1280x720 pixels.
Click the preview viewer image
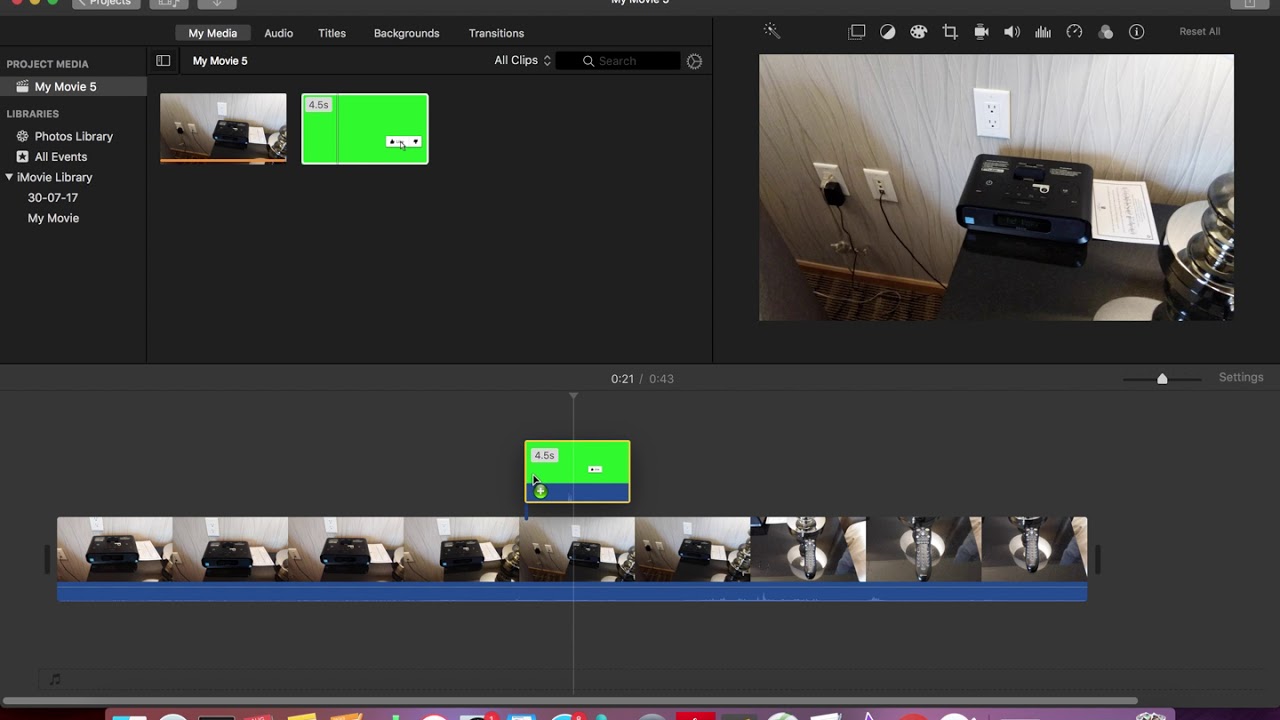[996, 187]
